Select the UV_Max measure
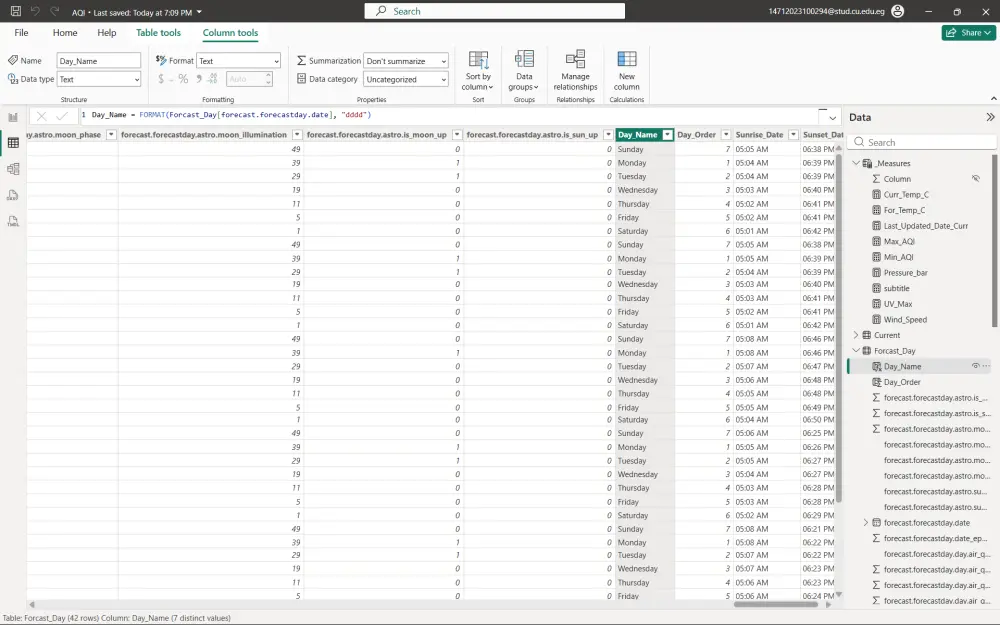1000x625 pixels. (x=897, y=304)
